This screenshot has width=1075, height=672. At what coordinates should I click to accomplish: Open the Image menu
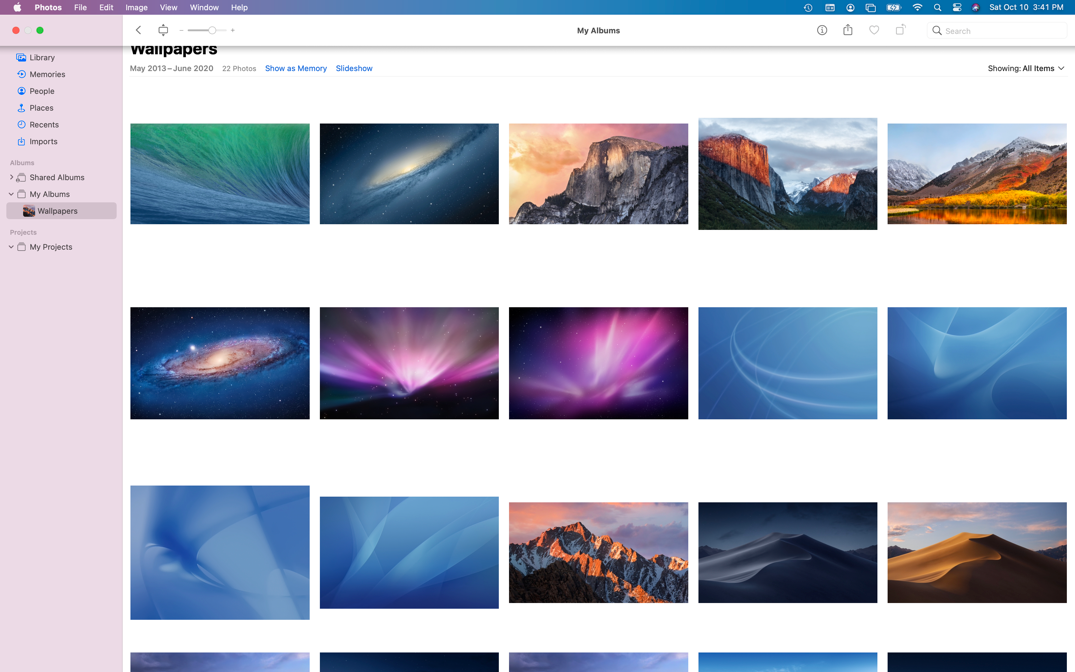tap(136, 8)
